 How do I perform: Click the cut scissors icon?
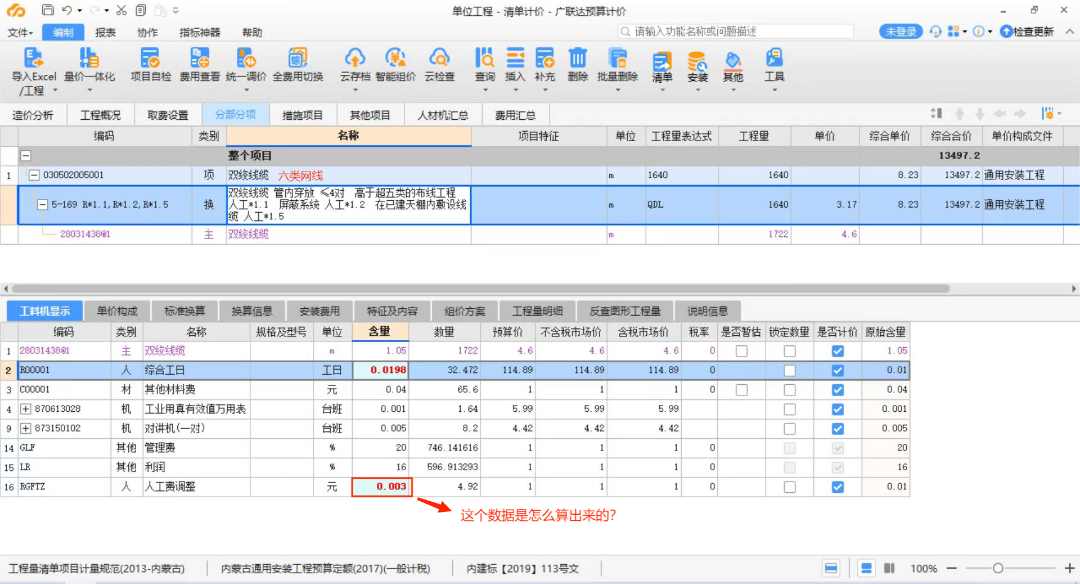click(121, 10)
